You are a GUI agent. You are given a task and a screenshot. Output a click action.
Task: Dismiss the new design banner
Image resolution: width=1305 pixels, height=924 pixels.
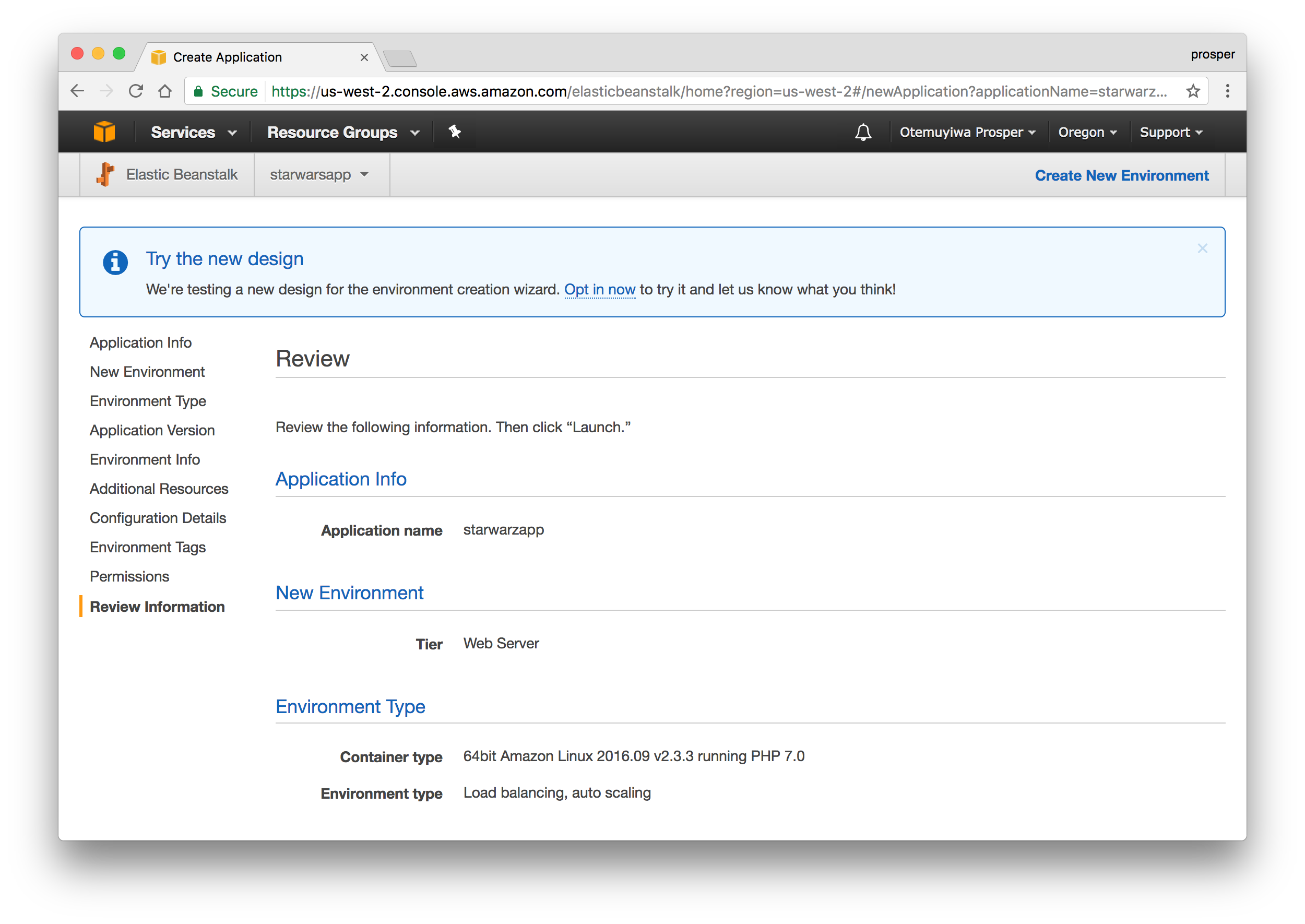tap(1202, 248)
